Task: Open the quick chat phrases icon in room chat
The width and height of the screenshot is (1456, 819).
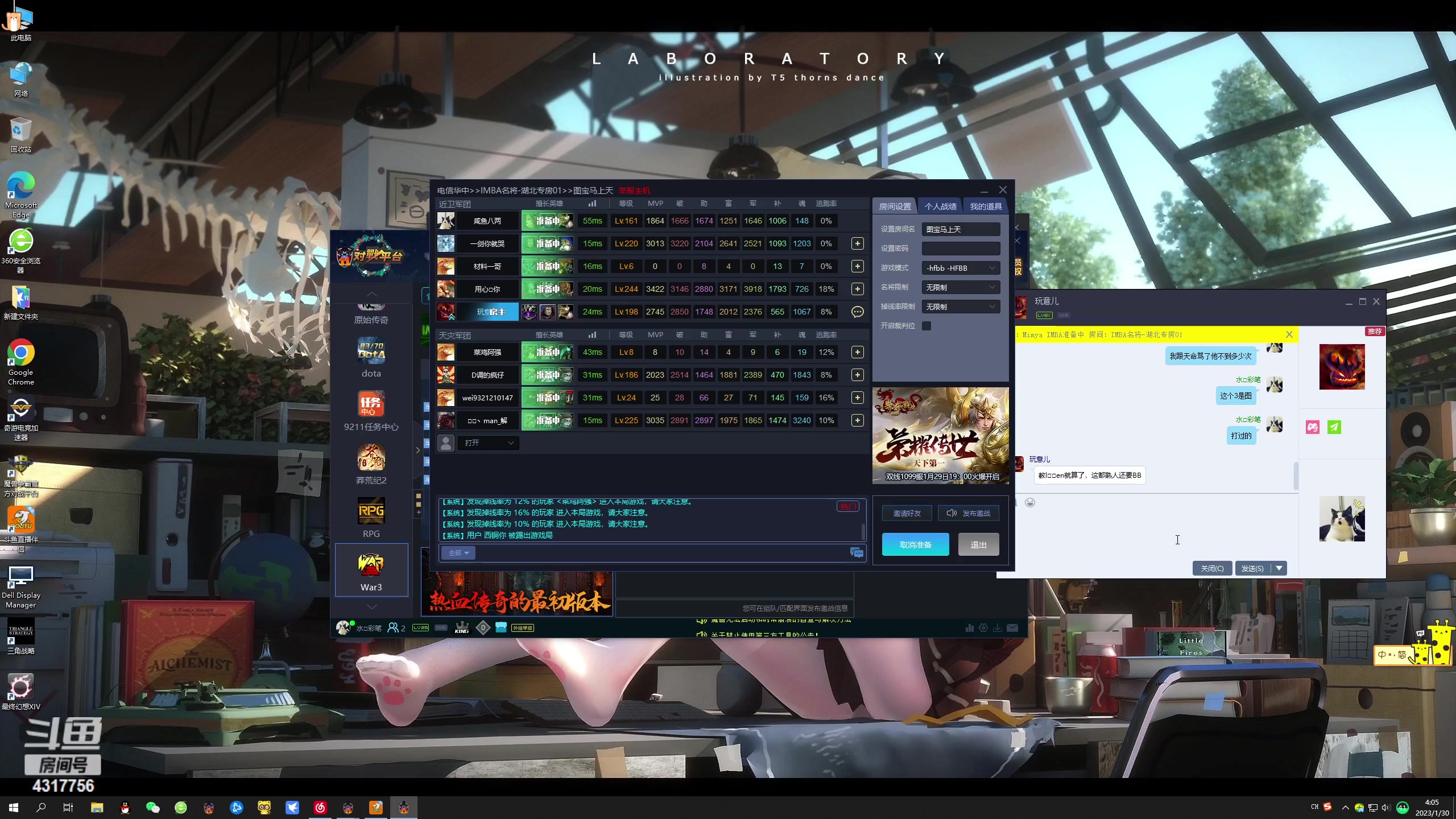Action: (x=857, y=553)
